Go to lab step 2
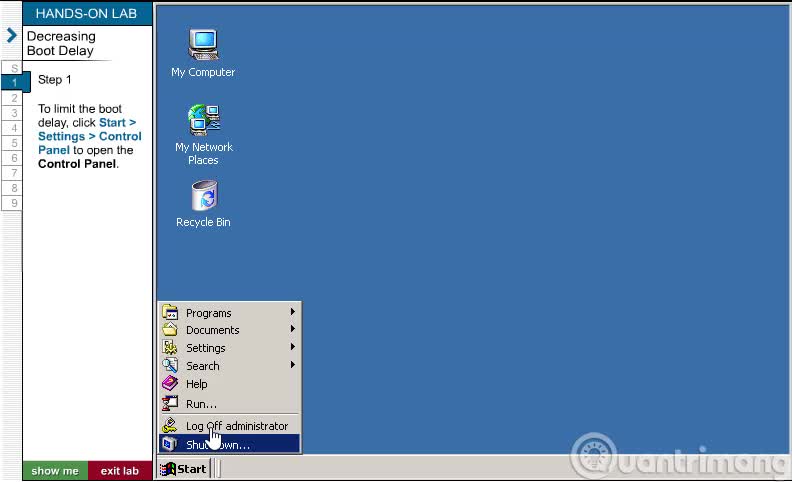 (x=14, y=98)
